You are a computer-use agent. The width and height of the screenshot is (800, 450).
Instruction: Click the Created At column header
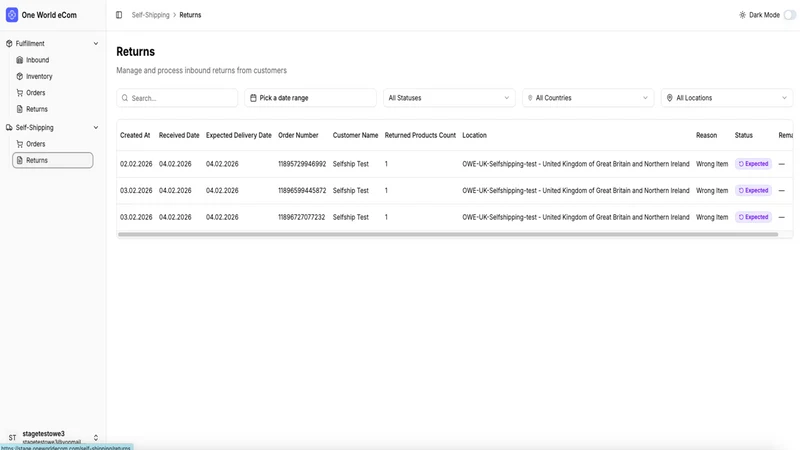(135, 135)
